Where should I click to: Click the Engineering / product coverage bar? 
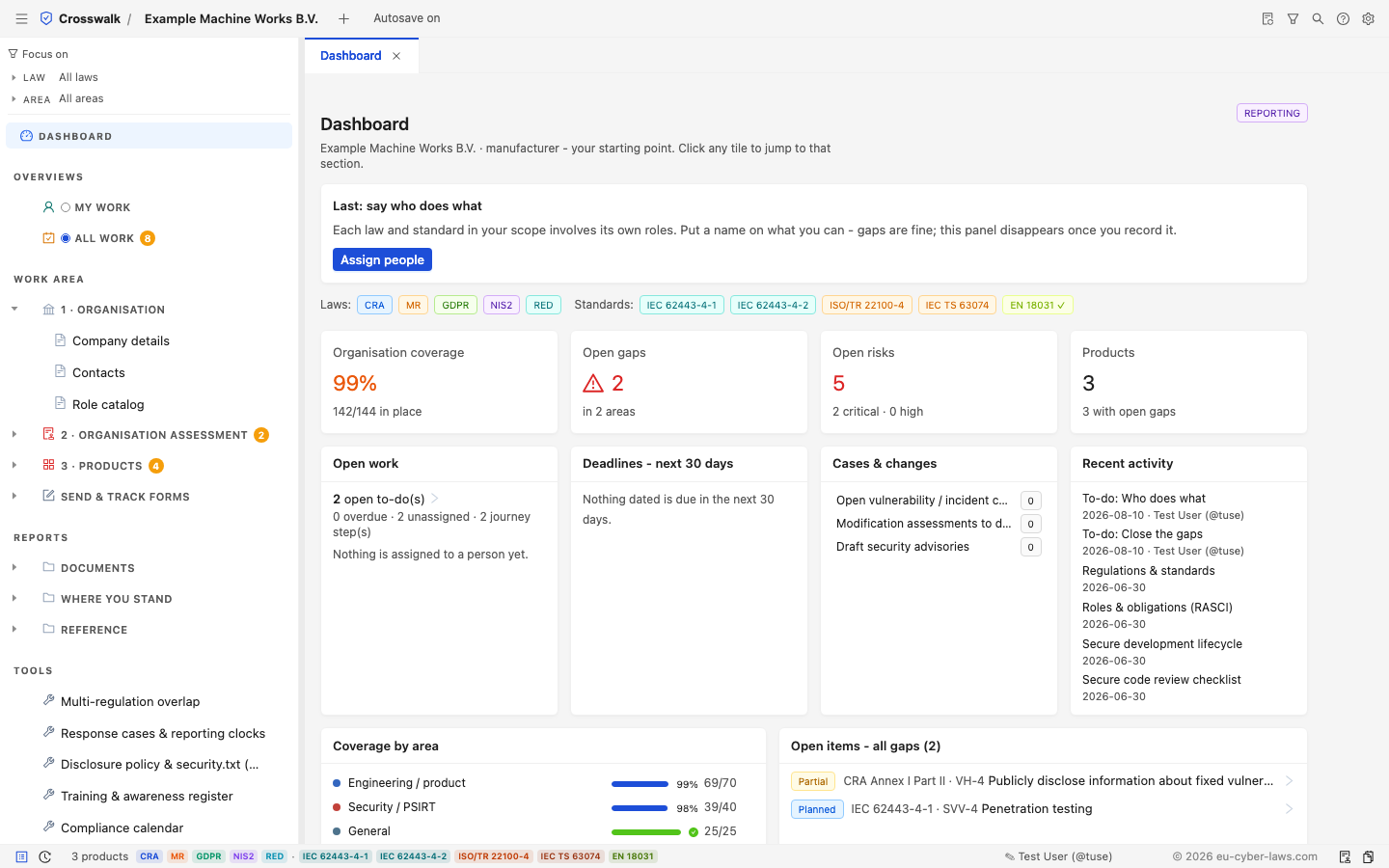tap(640, 784)
